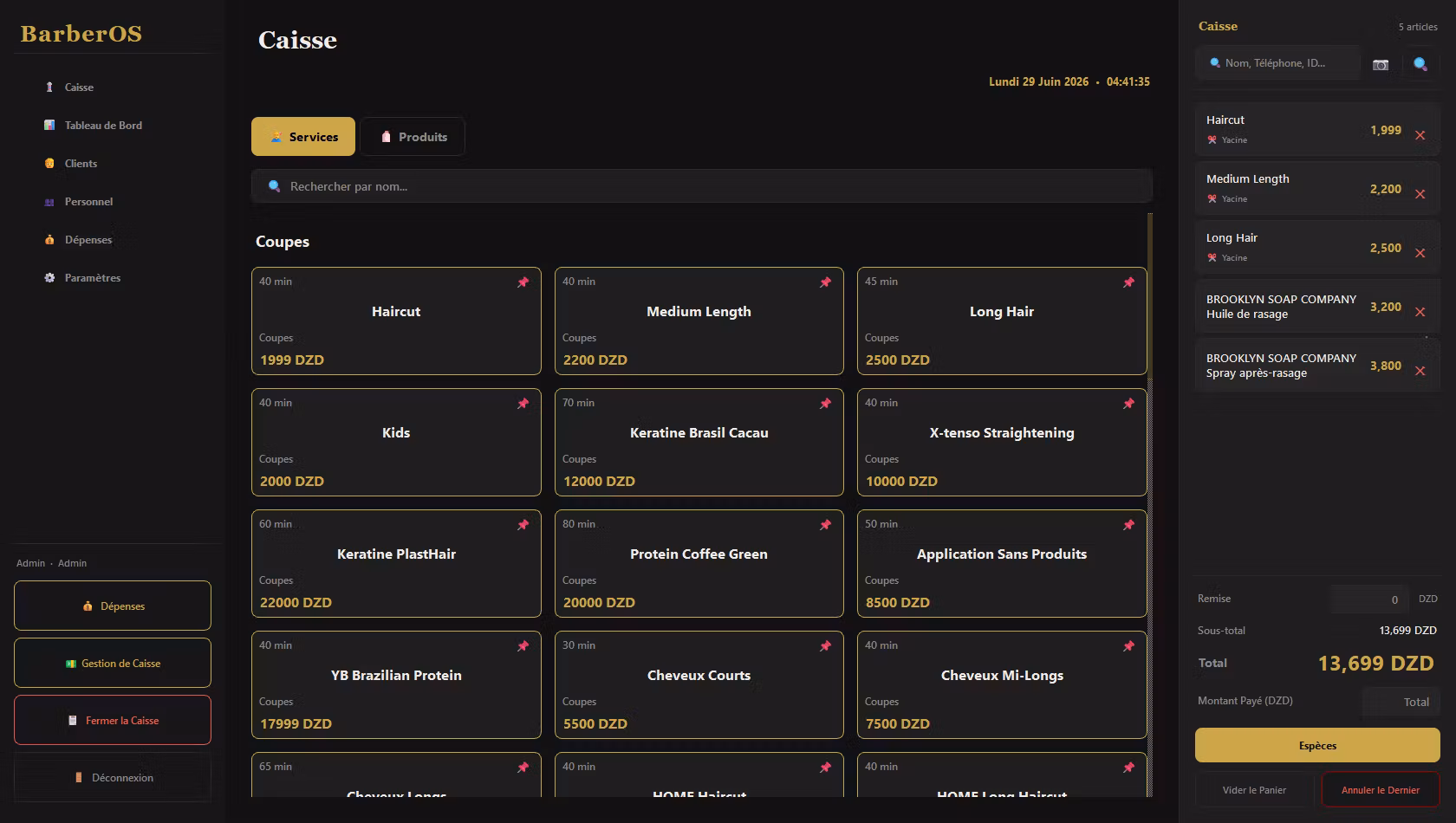Pin the Keratine Brasil Cacau card

click(x=825, y=404)
